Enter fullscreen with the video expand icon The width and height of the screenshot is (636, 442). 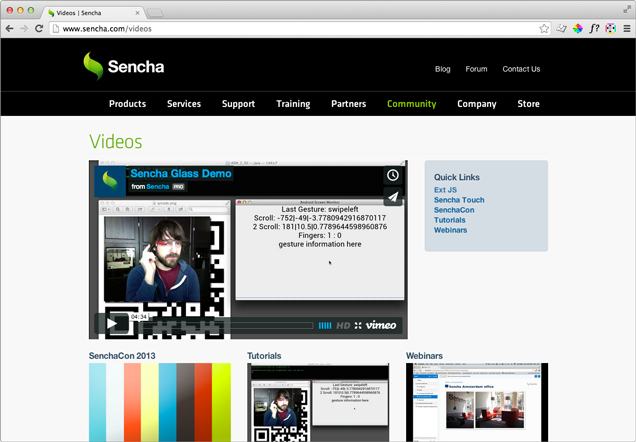(x=358, y=325)
